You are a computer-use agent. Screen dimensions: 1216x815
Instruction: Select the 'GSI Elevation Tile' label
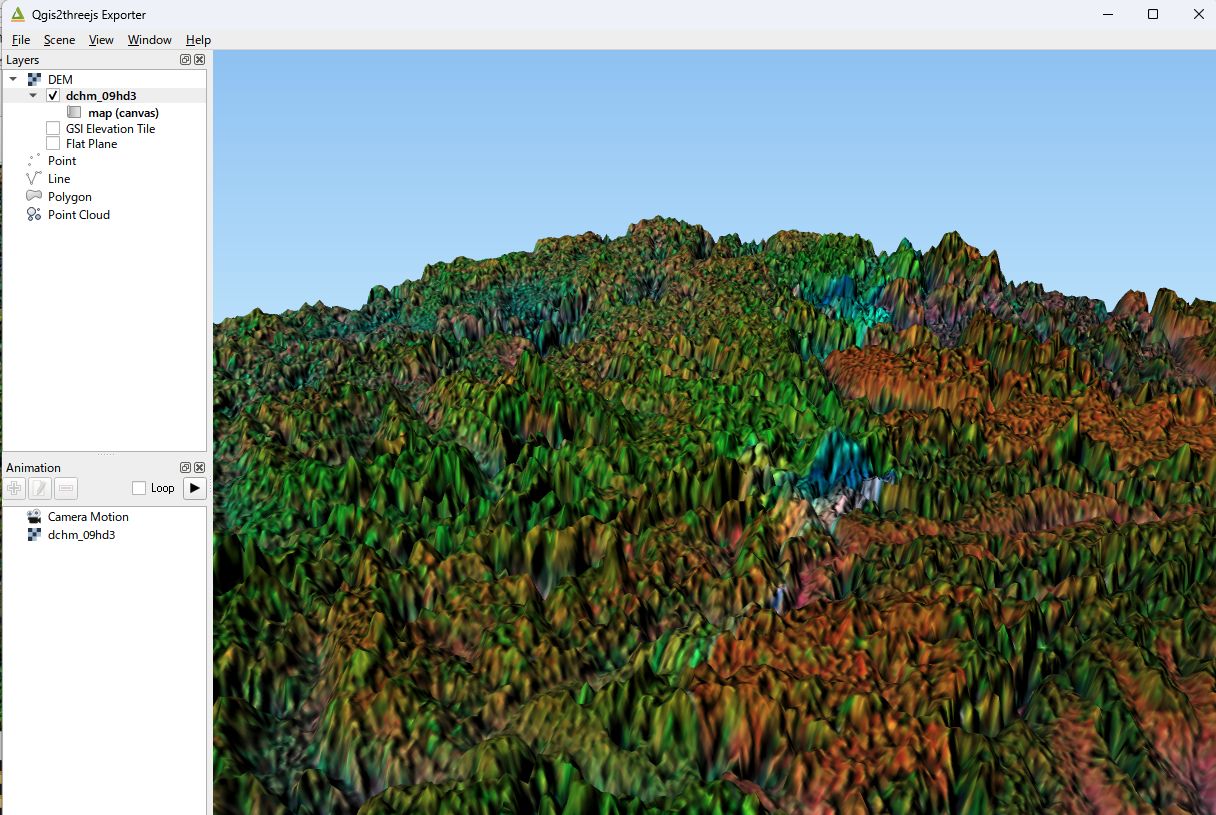pyautogui.click(x=111, y=129)
